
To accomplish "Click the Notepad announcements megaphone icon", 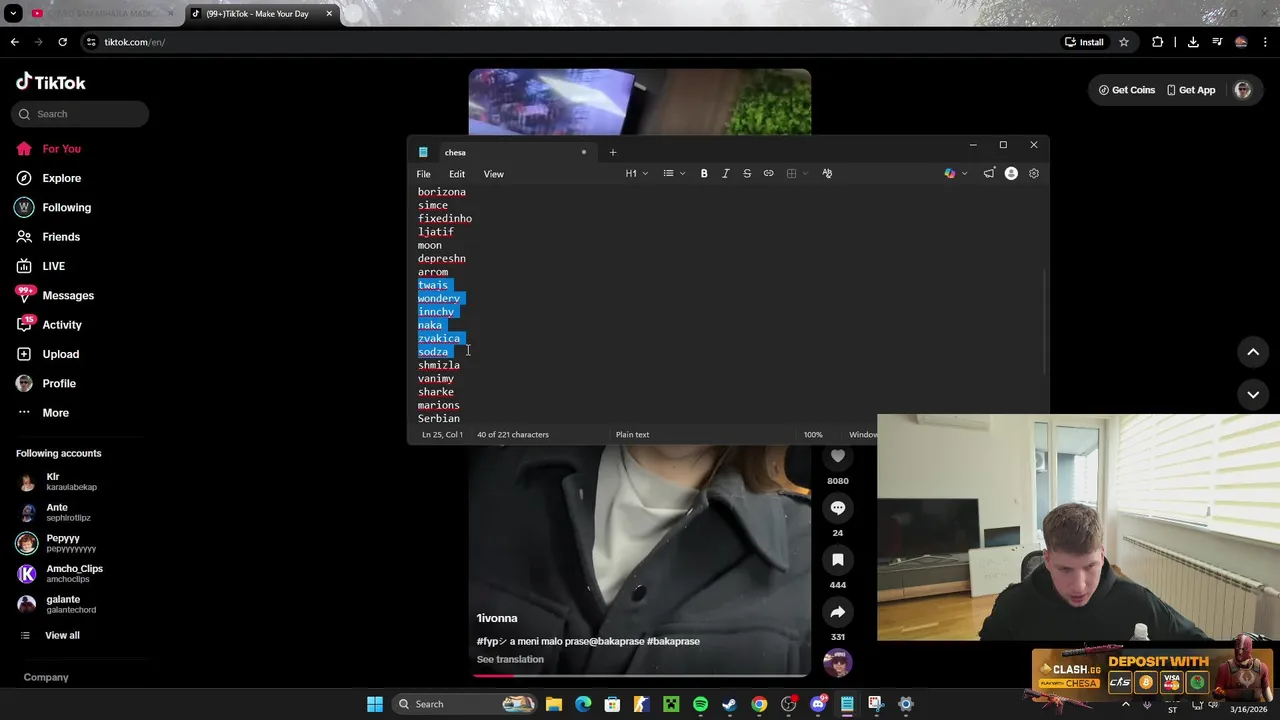I will pos(989,174).
